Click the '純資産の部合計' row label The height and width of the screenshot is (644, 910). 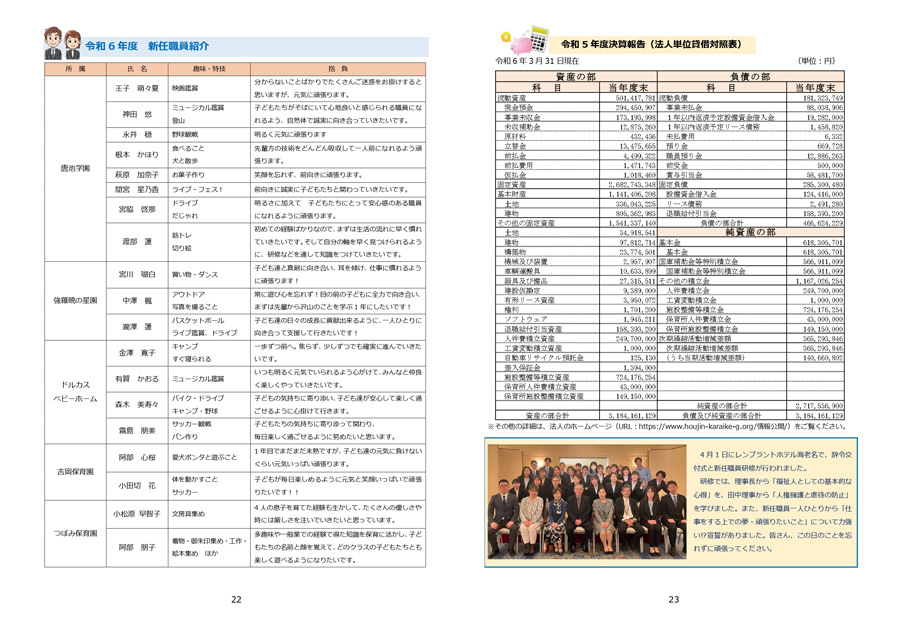(x=721, y=406)
